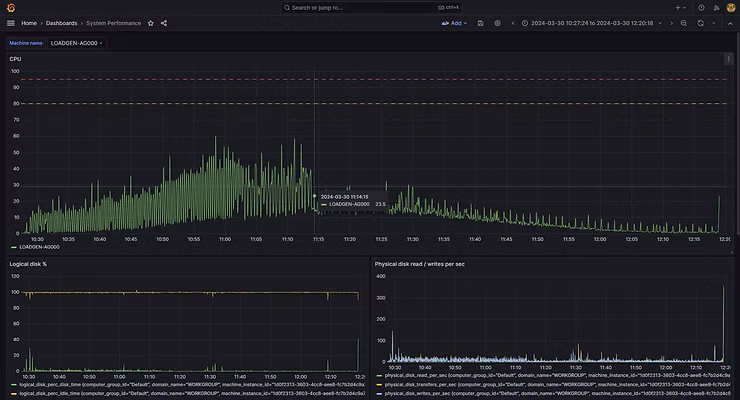Open dashboard settings gear icon

[497, 23]
